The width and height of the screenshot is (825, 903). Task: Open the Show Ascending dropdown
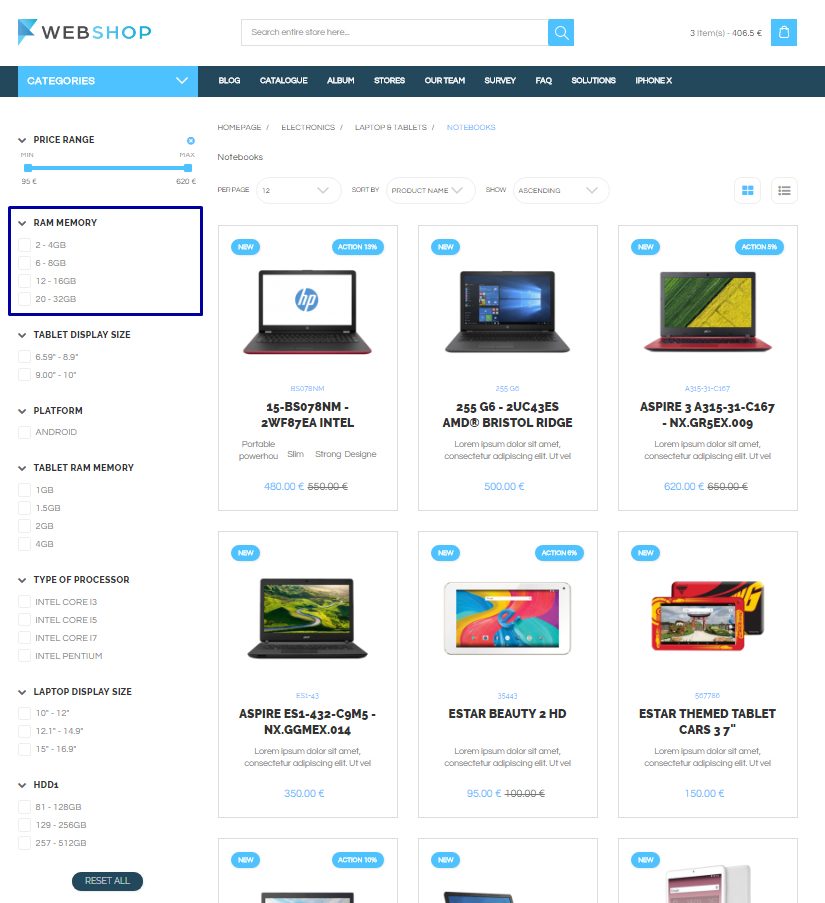tap(561, 191)
